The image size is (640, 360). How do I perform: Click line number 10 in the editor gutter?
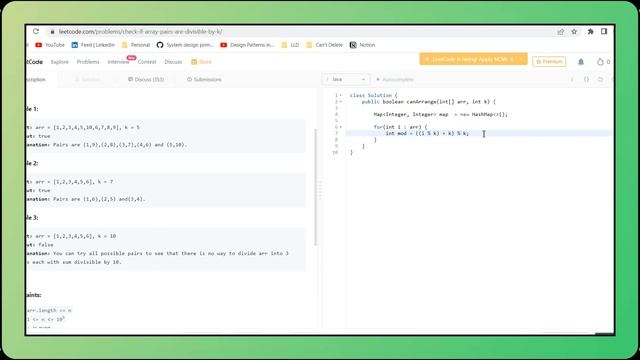tap(335, 153)
